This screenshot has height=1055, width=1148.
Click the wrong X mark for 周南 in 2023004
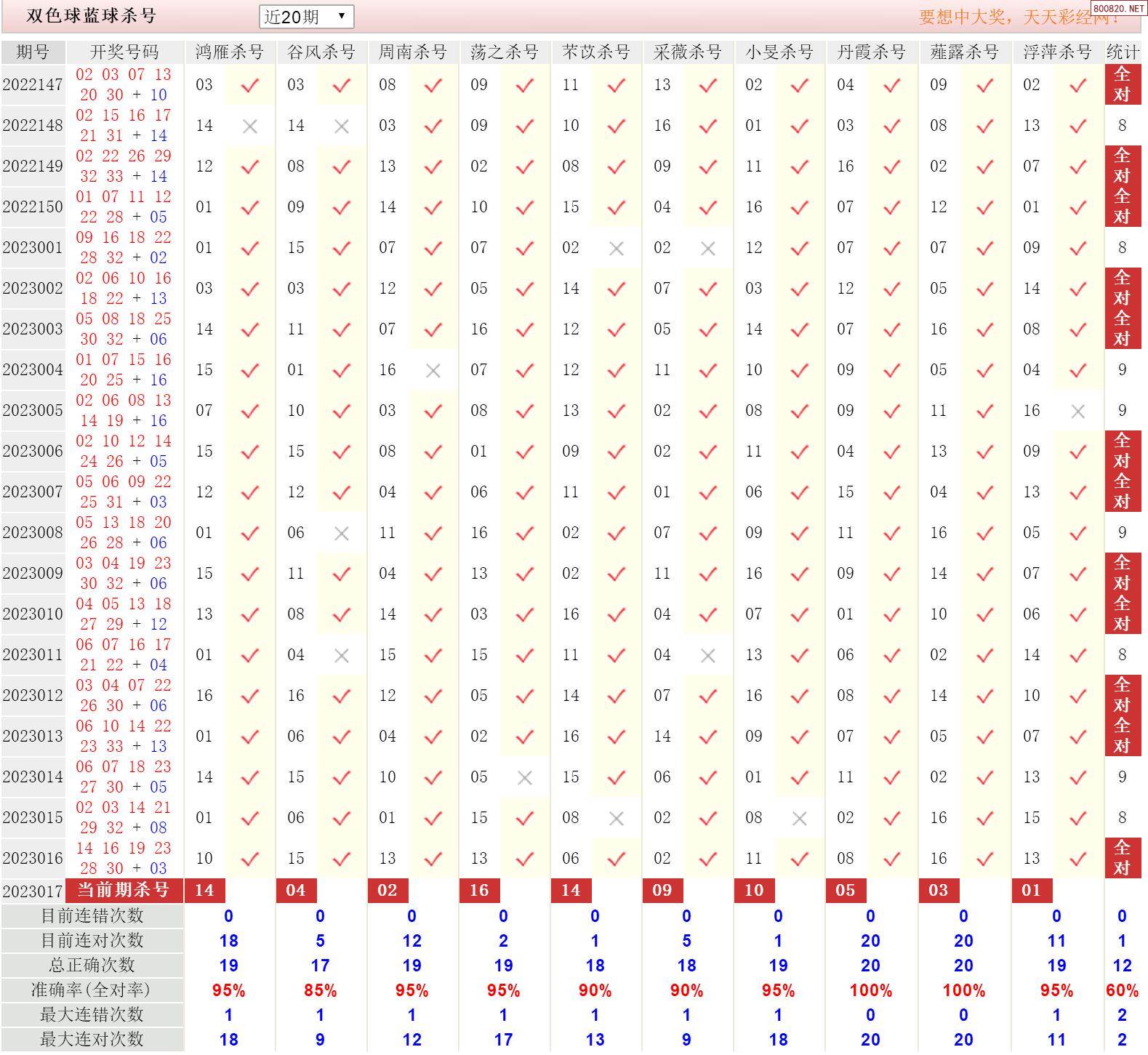[433, 371]
